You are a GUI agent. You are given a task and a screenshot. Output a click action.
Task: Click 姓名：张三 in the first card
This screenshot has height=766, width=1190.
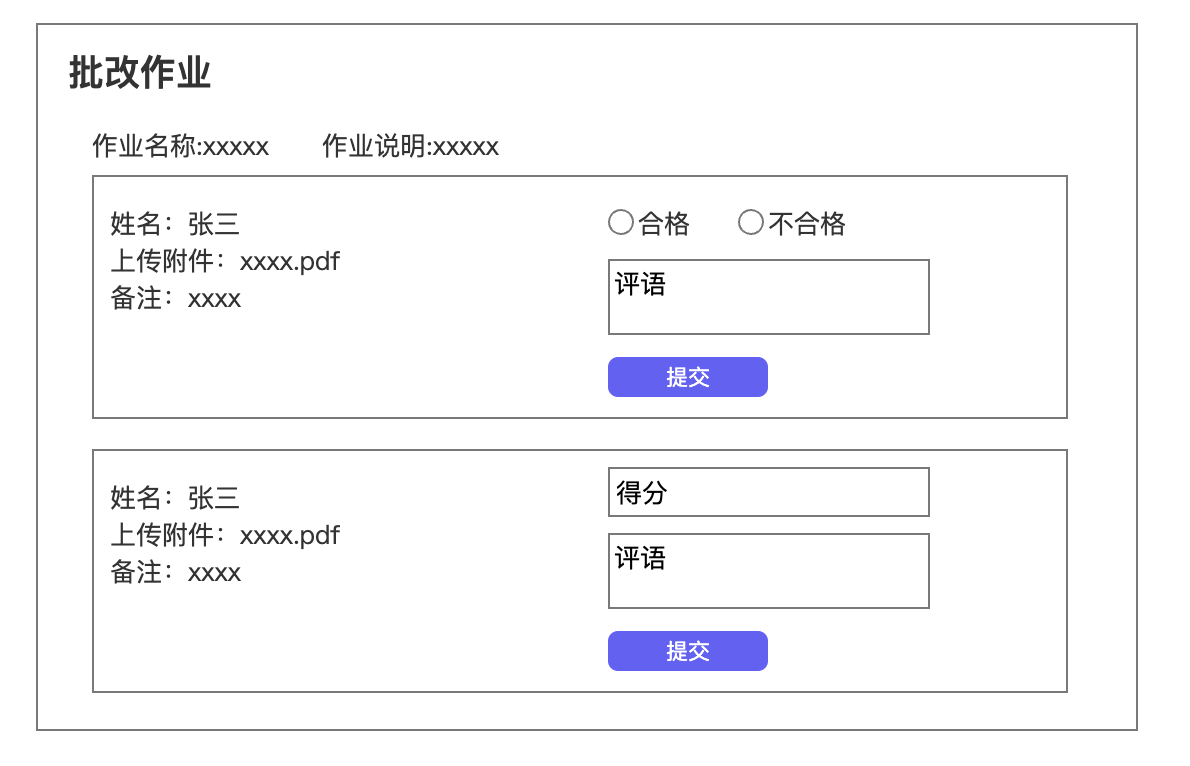175,225
